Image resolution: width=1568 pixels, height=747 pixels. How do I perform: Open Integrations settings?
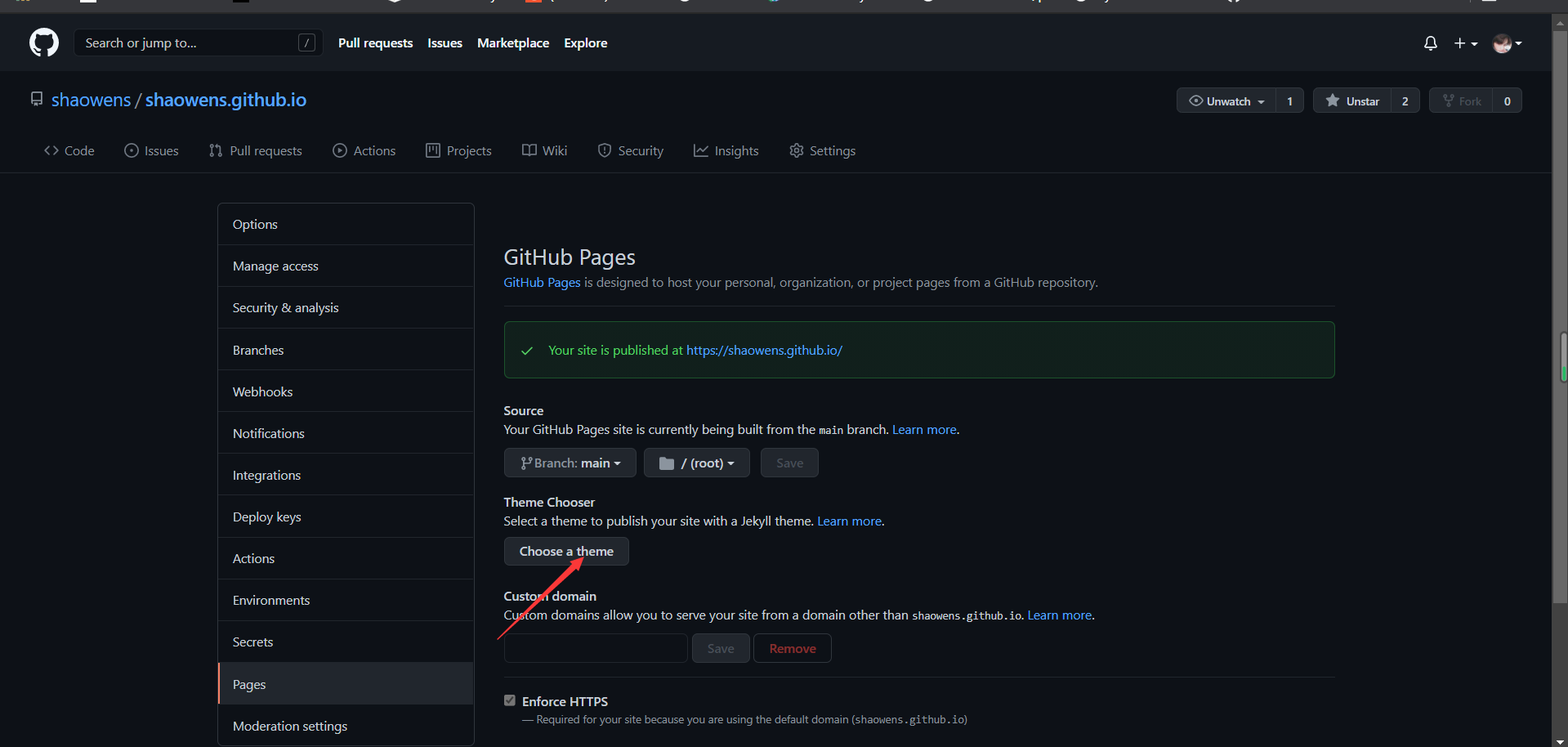[346, 475]
